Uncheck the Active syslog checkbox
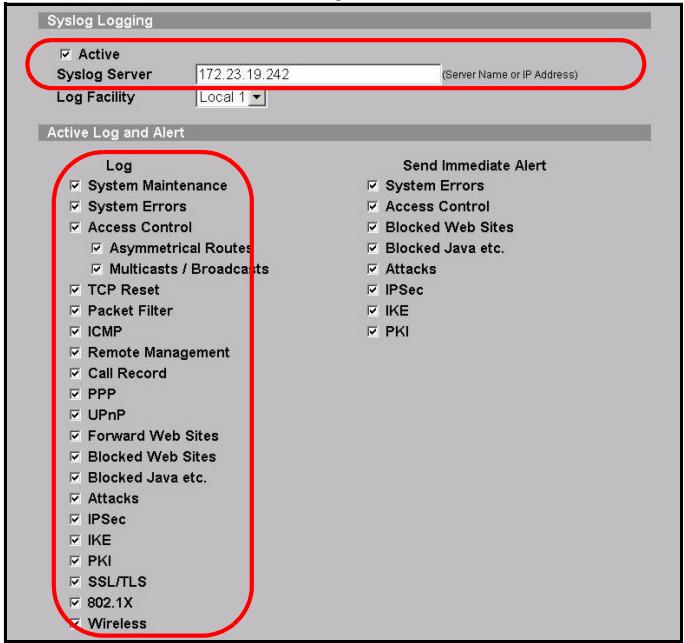The width and height of the screenshot is (684, 643). pos(66,54)
